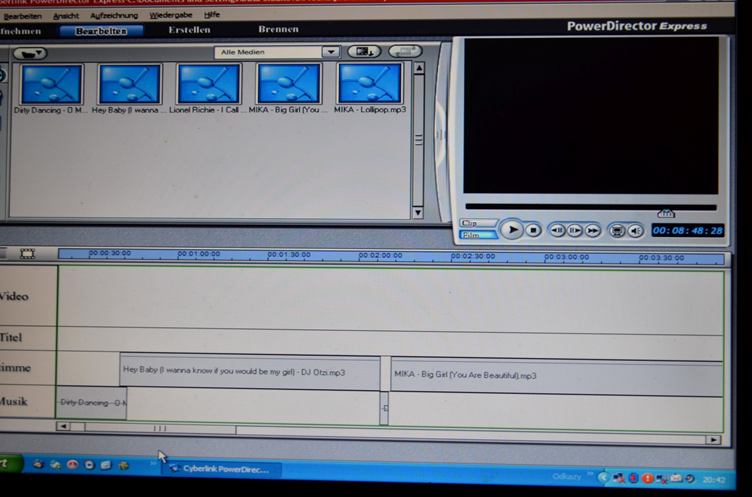Select the Dirty Dancing audio thumbnail
The width and height of the screenshot is (752, 497).
click(x=51, y=84)
